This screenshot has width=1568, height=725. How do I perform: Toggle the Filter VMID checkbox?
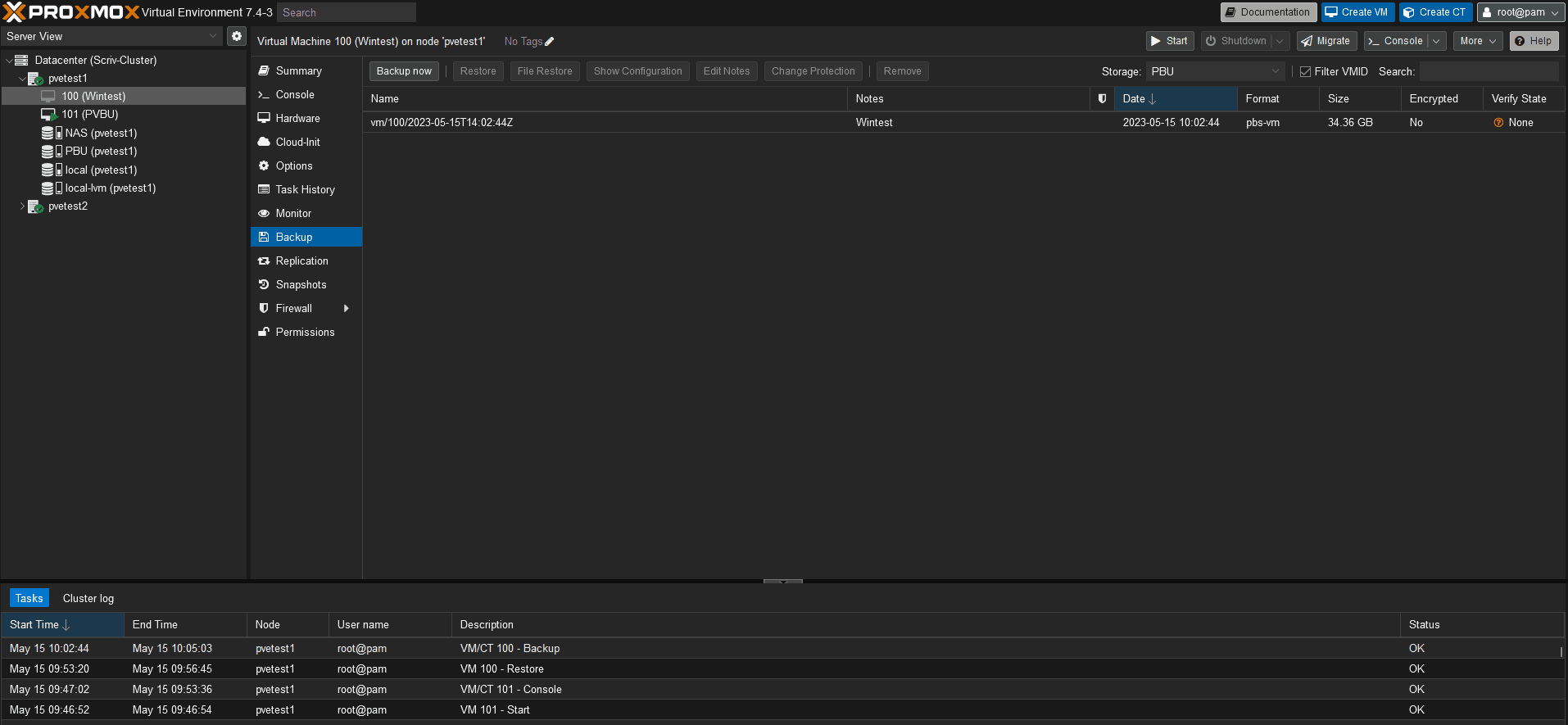click(1306, 72)
